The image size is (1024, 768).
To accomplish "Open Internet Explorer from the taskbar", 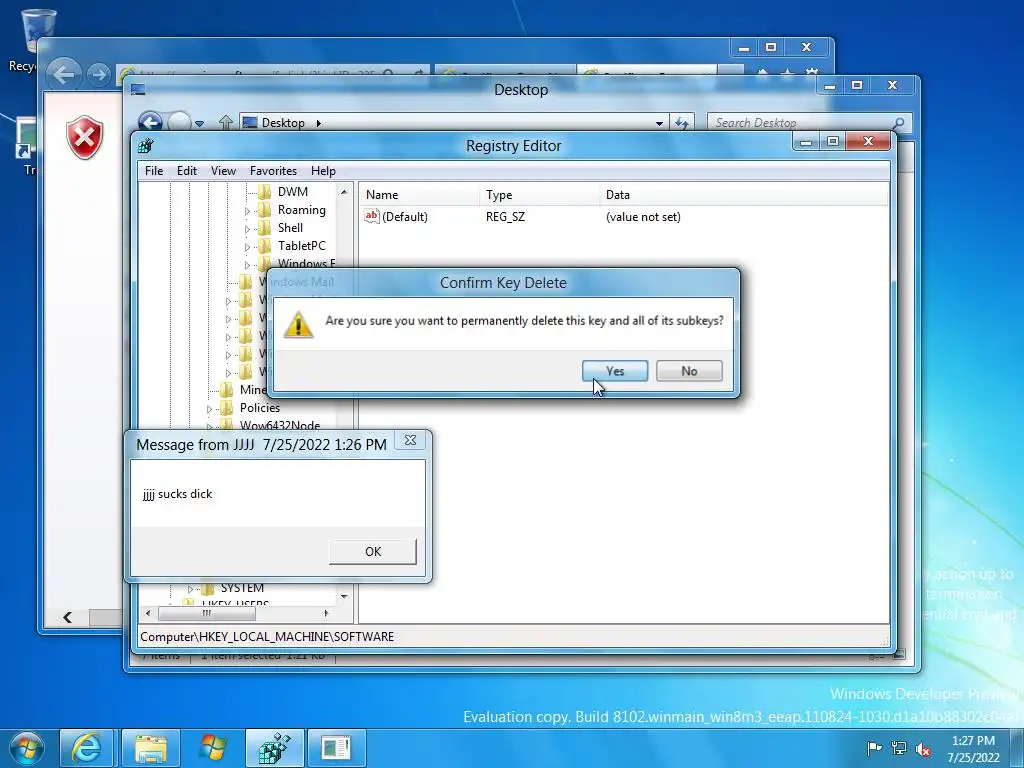I will 86,748.
